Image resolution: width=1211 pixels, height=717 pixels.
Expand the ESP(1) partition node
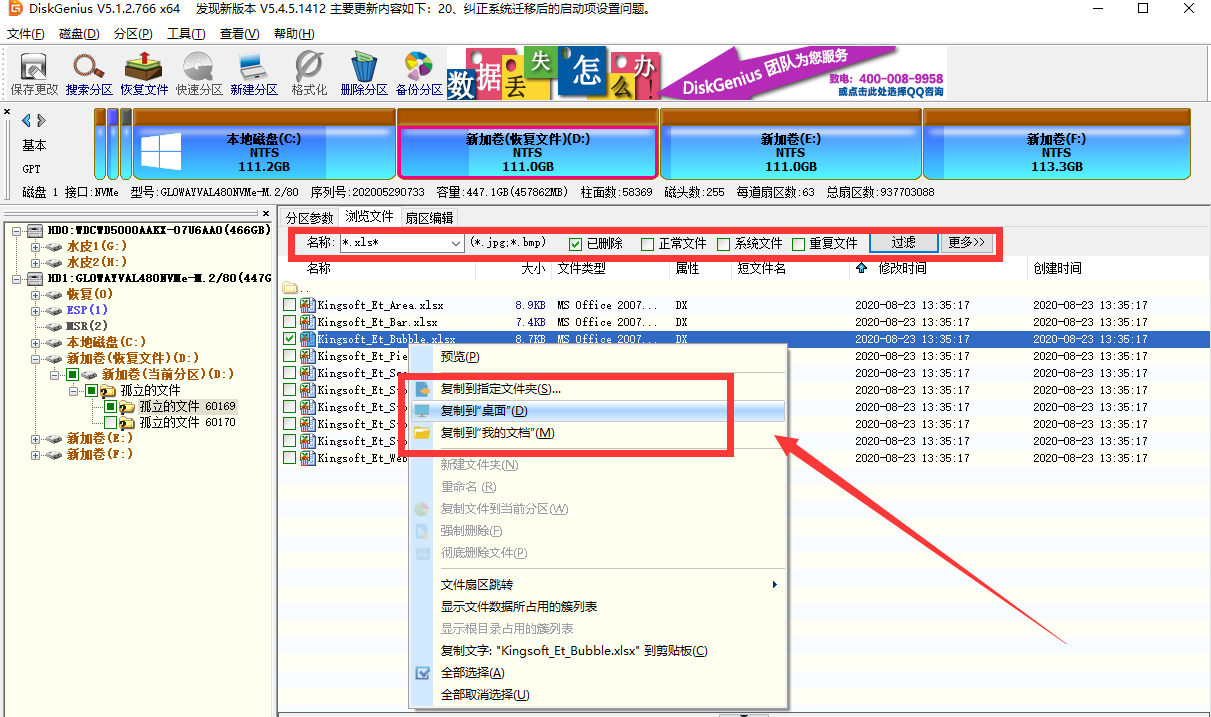pyautogui.click(x=35, y=310)
